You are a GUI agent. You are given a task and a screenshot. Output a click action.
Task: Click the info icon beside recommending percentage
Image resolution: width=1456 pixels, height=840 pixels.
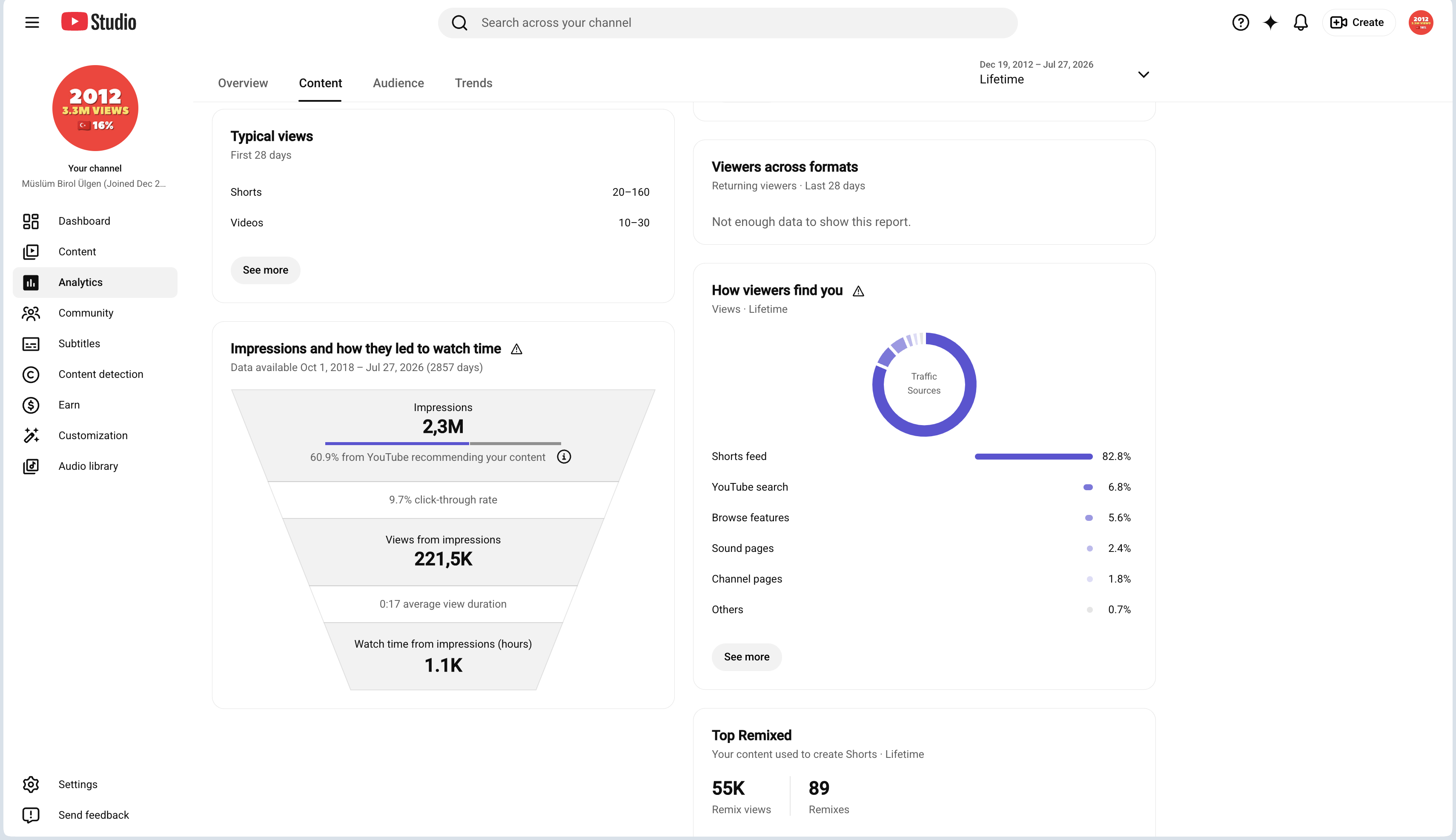[x=564, y=457]
